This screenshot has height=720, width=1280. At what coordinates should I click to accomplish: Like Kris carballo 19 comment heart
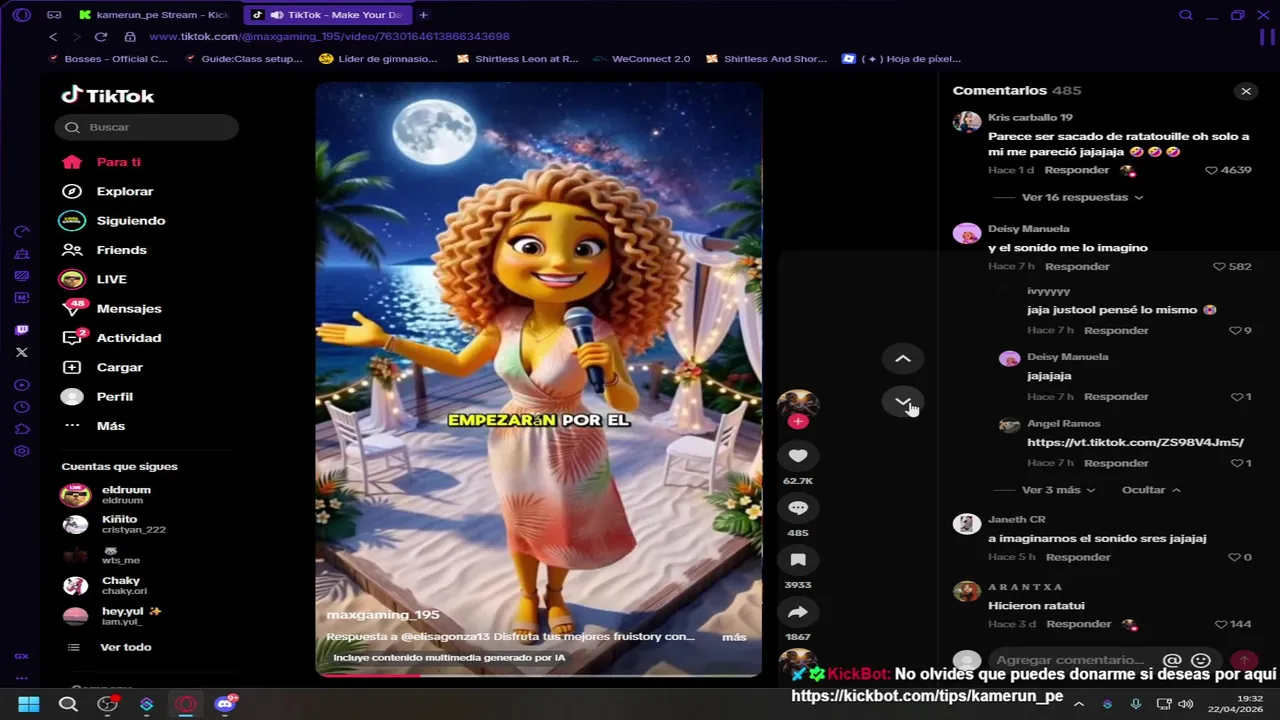[1211, 170]
